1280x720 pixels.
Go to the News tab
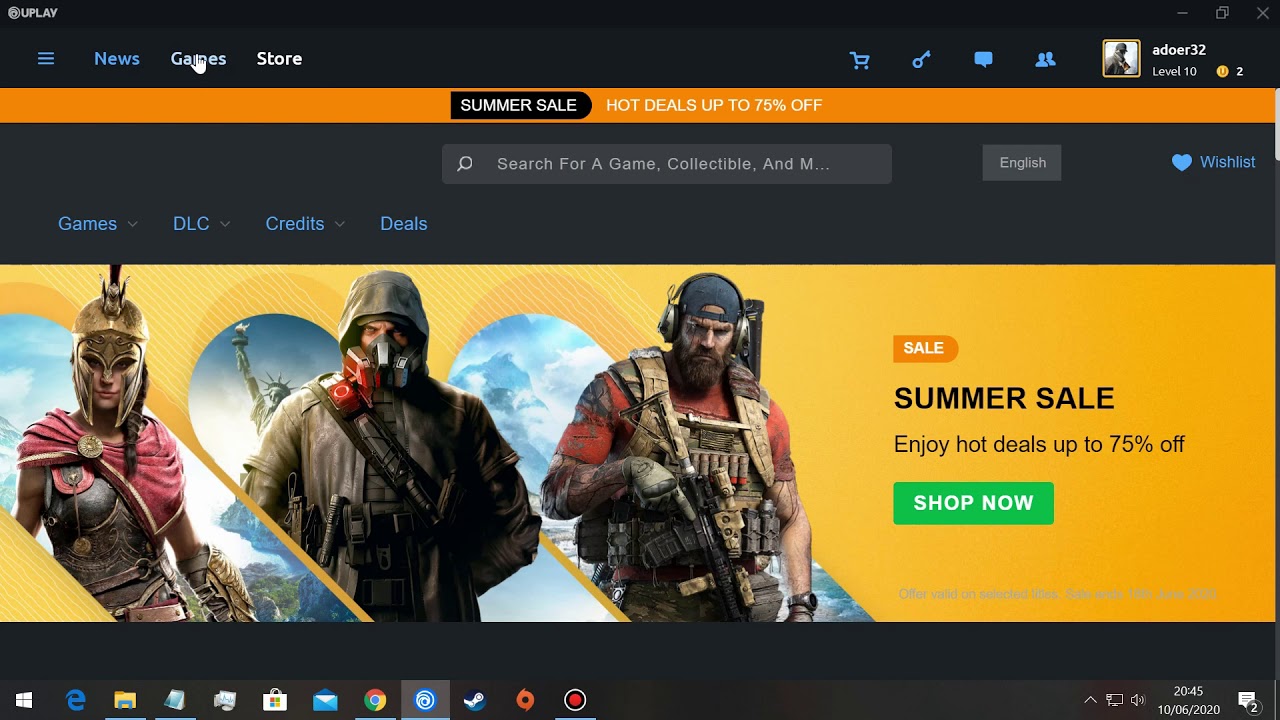(117, 59)
